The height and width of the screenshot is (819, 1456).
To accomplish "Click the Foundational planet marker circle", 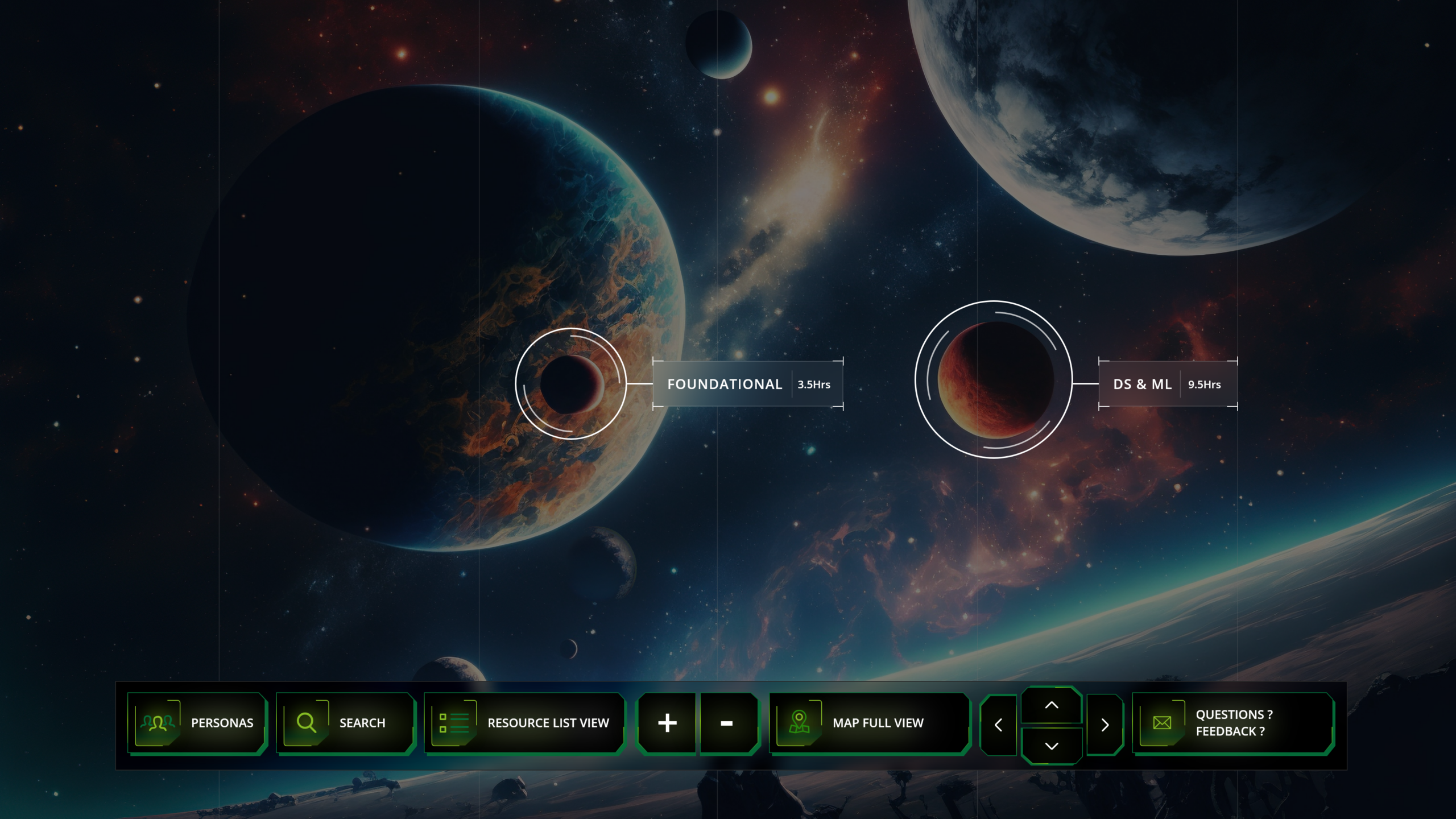I will click(x=570, y=384).
